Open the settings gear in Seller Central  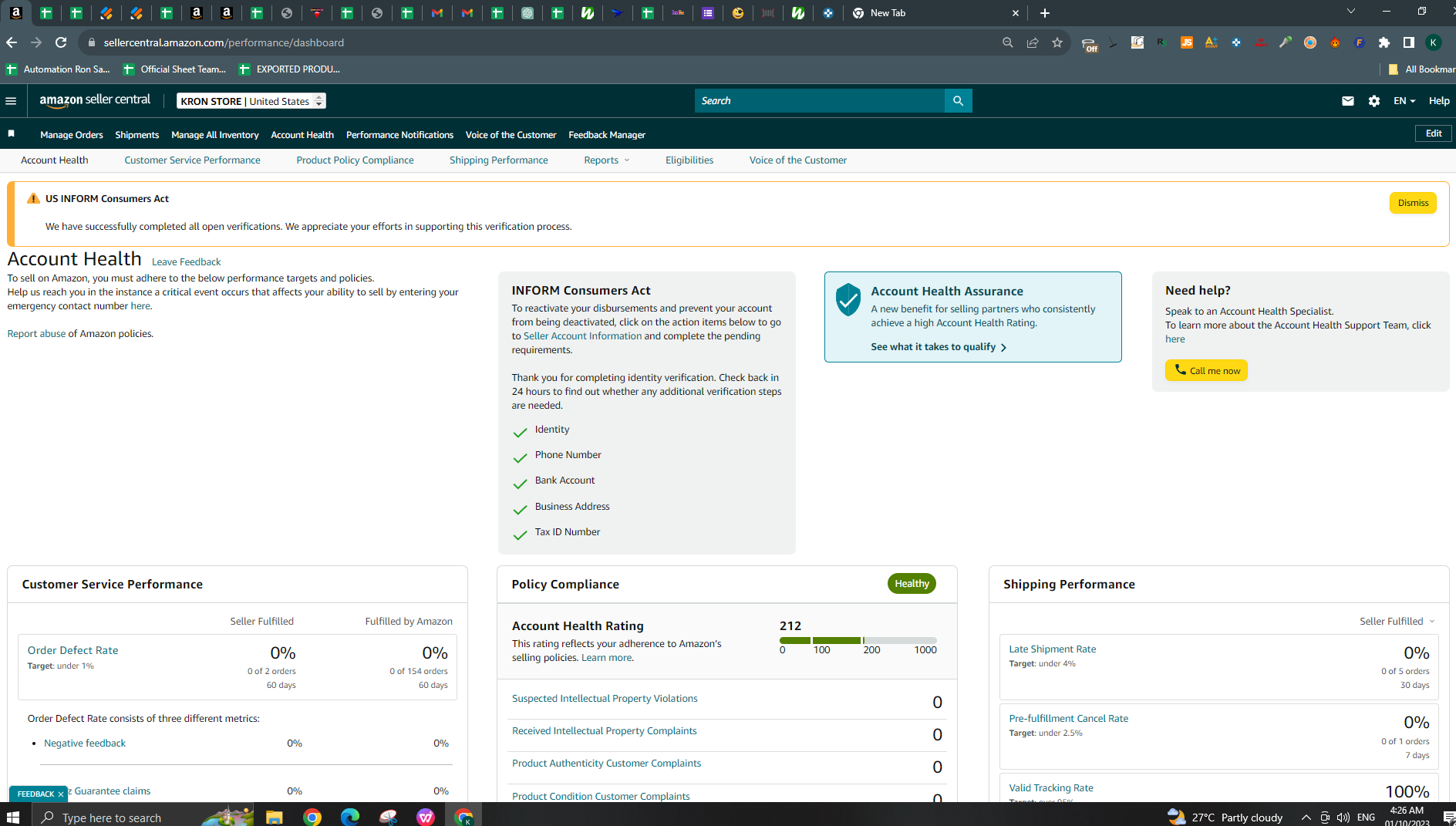click(x=1373, y=101)
